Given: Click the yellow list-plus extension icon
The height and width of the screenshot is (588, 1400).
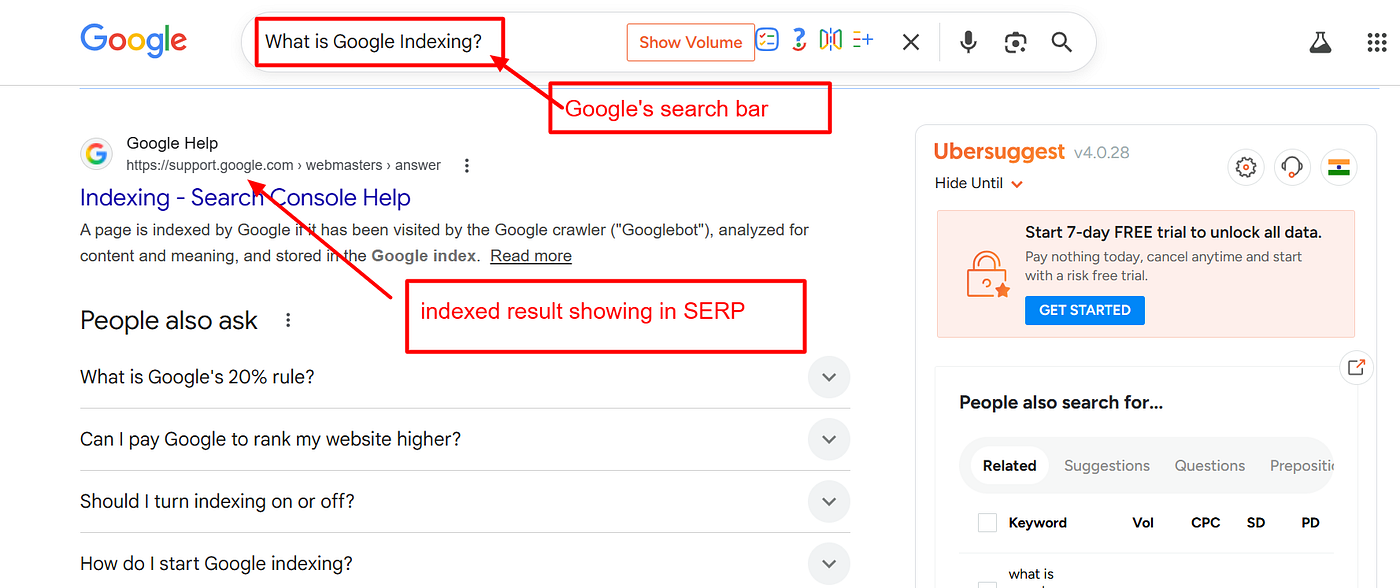Looking at the screenshot, I should tap(863, 39).
